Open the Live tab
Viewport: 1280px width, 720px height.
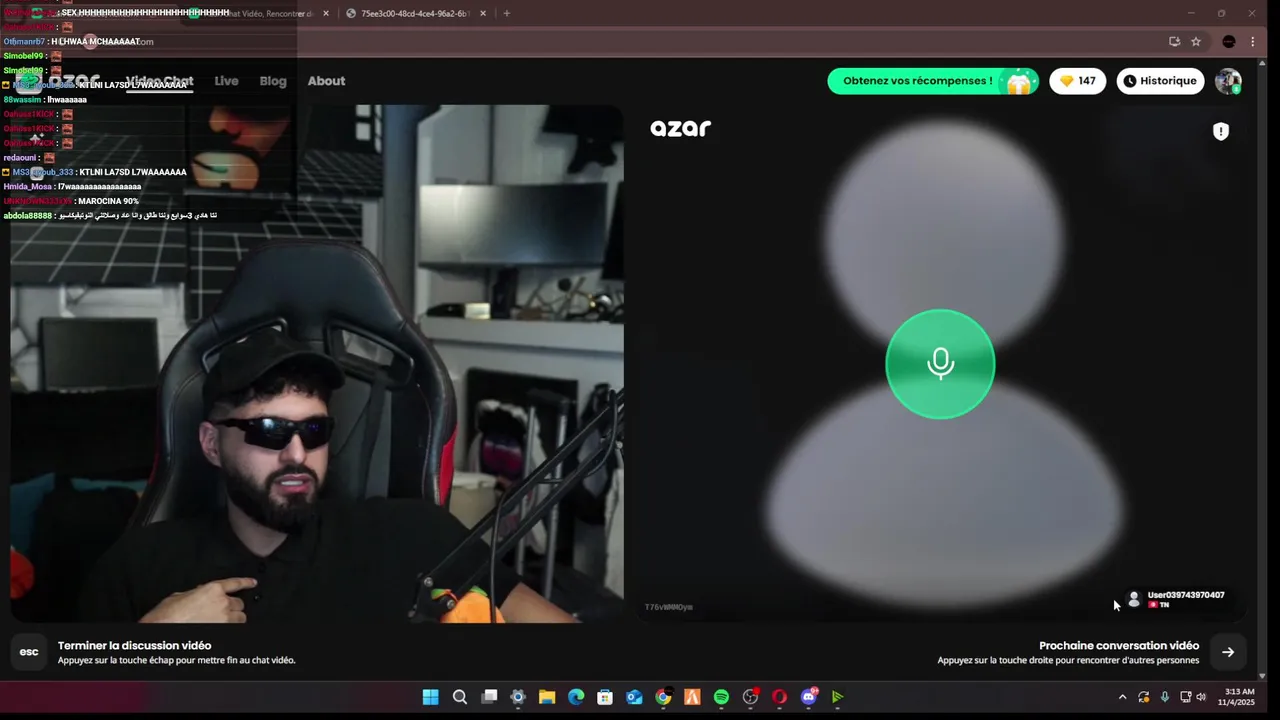coord(226,81)
